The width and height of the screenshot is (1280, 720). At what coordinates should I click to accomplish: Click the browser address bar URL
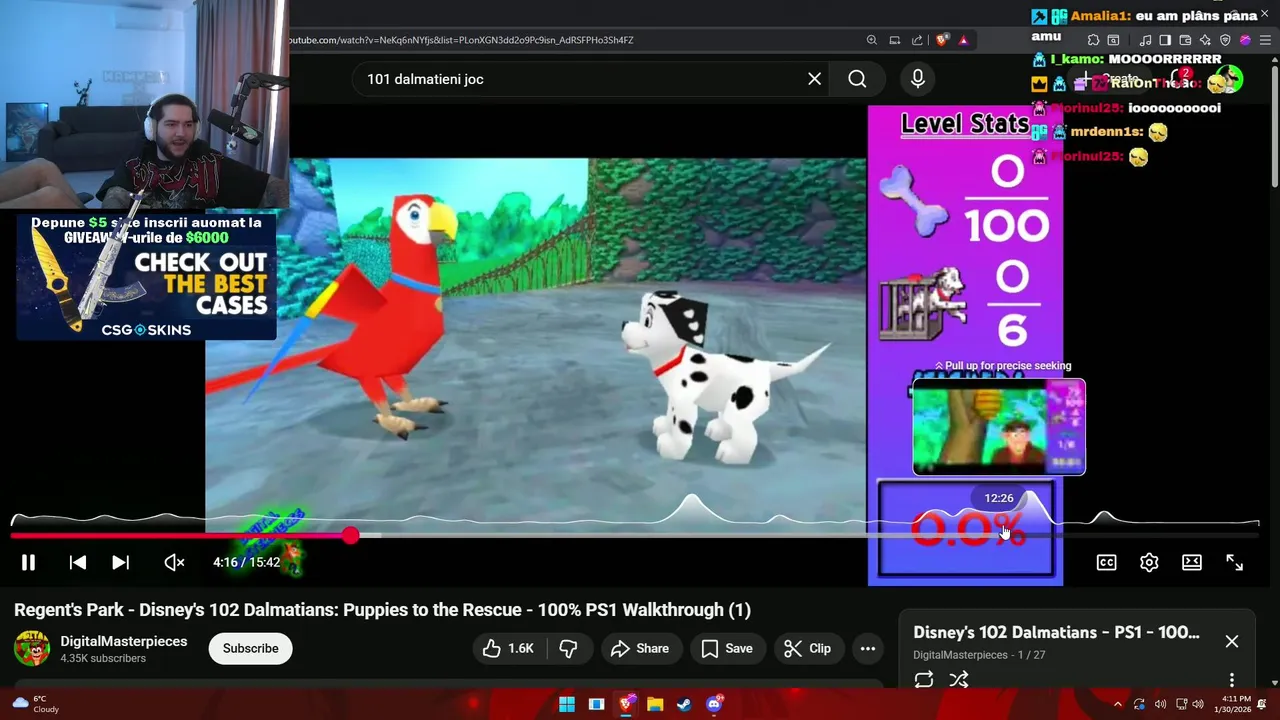point(461,40)
